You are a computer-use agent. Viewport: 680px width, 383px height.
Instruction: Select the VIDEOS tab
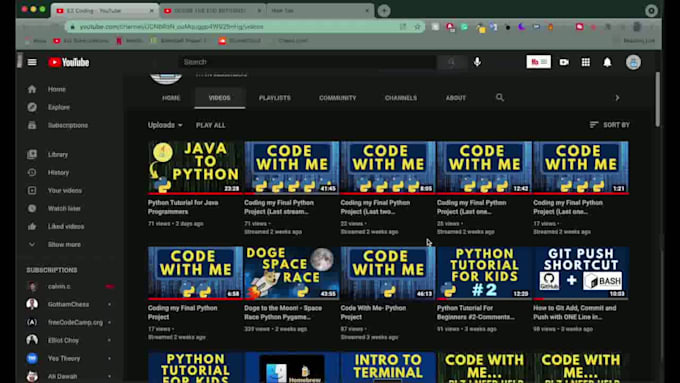pos(219,98)
